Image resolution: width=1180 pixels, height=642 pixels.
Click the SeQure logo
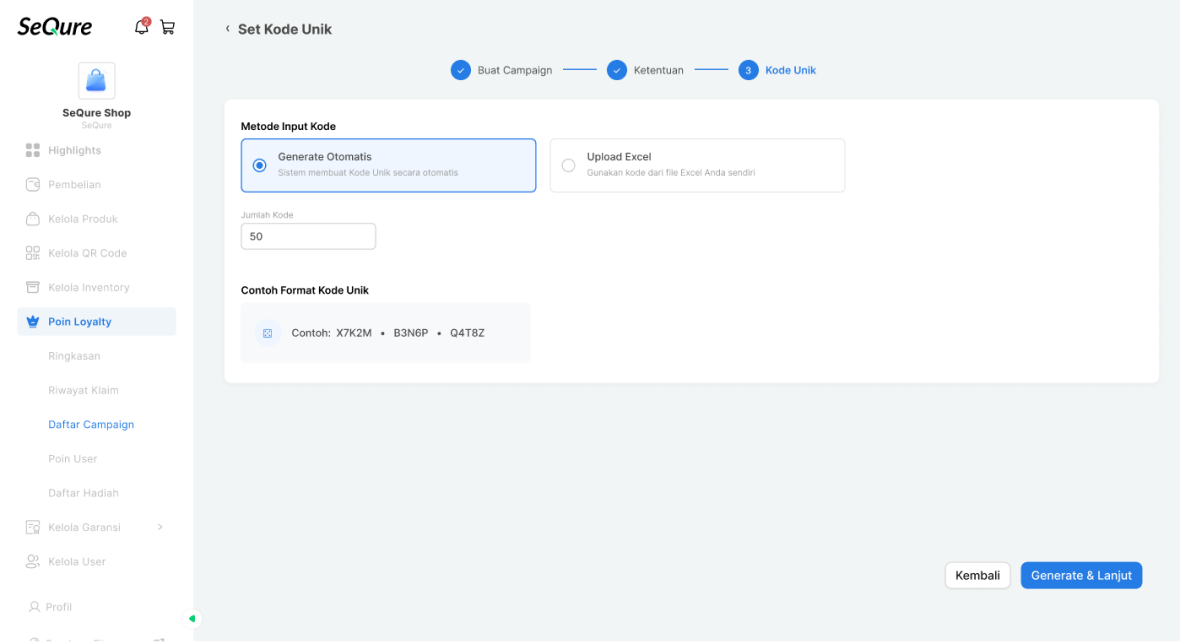click(55, 27)
